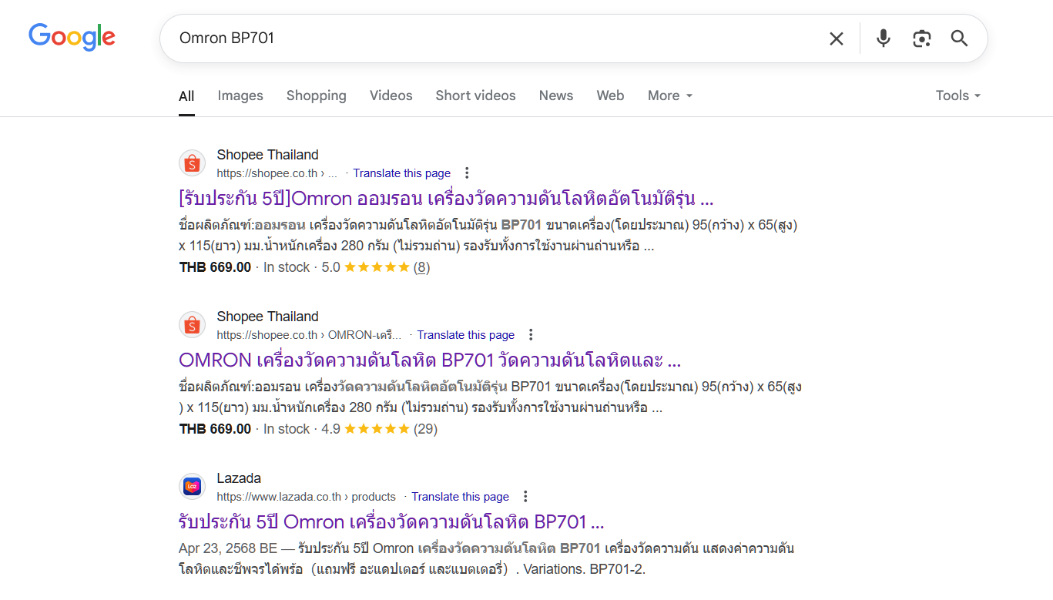Click the second Shopee Thailand site name
Screen dimensions: 1053x600
pos(267,316)
